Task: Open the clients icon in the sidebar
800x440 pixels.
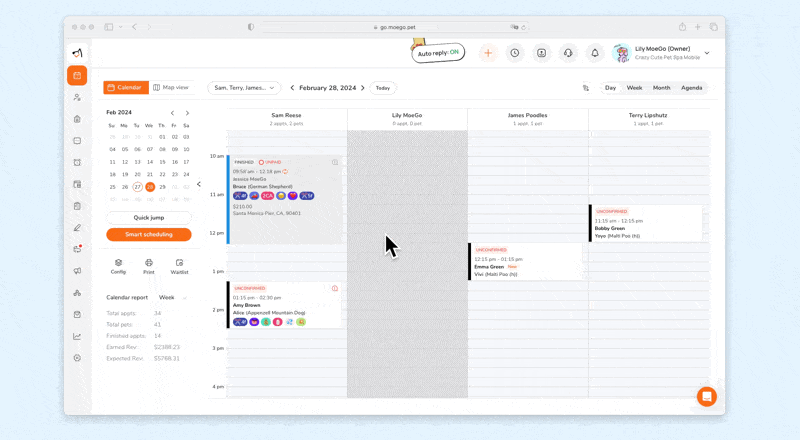Action: point(77,97)
